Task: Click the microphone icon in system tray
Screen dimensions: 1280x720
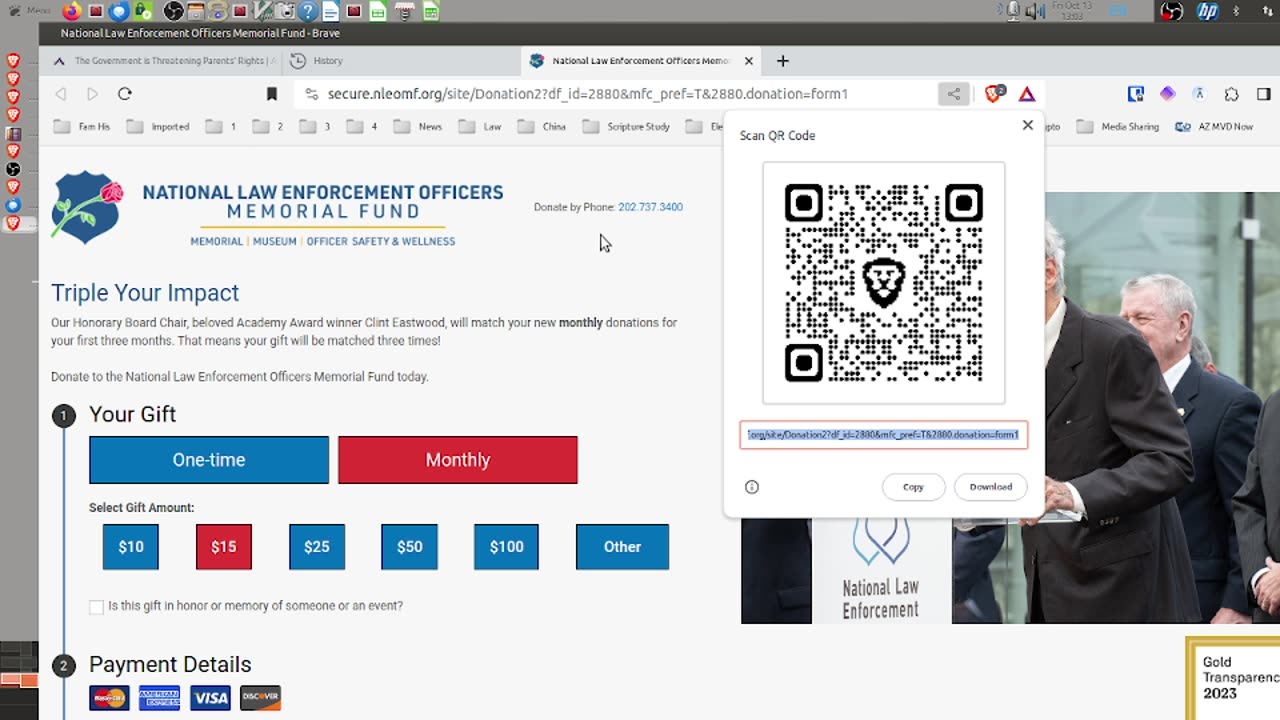Action: pos(1013,11)
